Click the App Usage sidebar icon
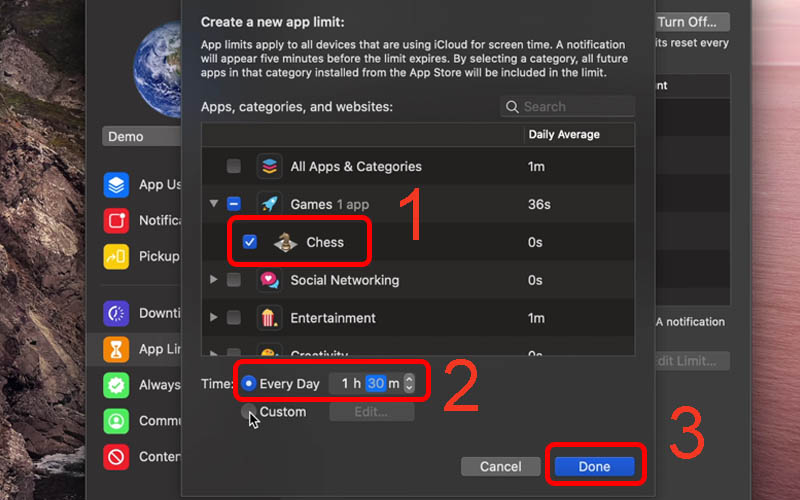 [x=117, y=185]
